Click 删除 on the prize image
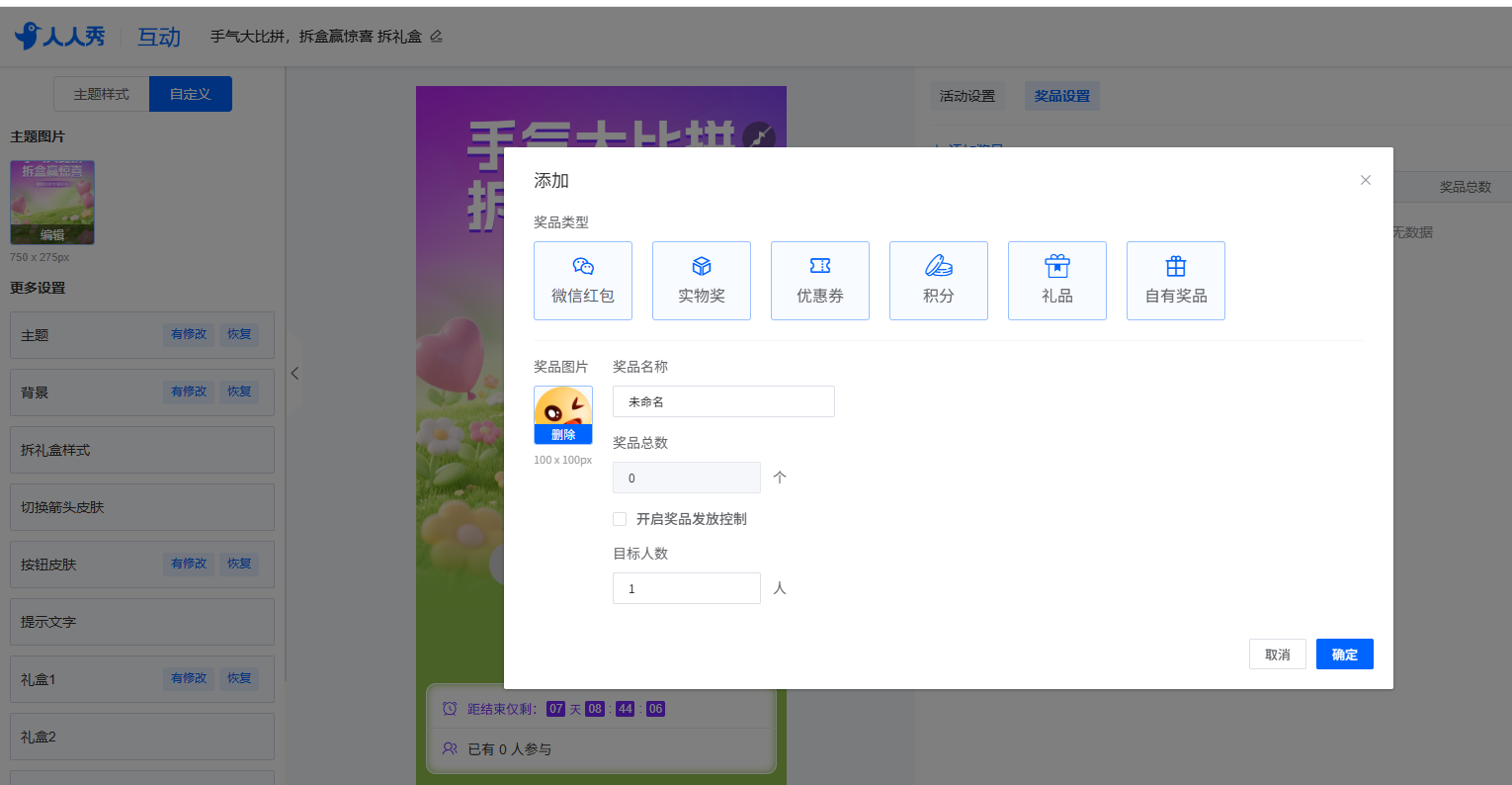This screenshot has width=1512, height=785. coord(563,435)
